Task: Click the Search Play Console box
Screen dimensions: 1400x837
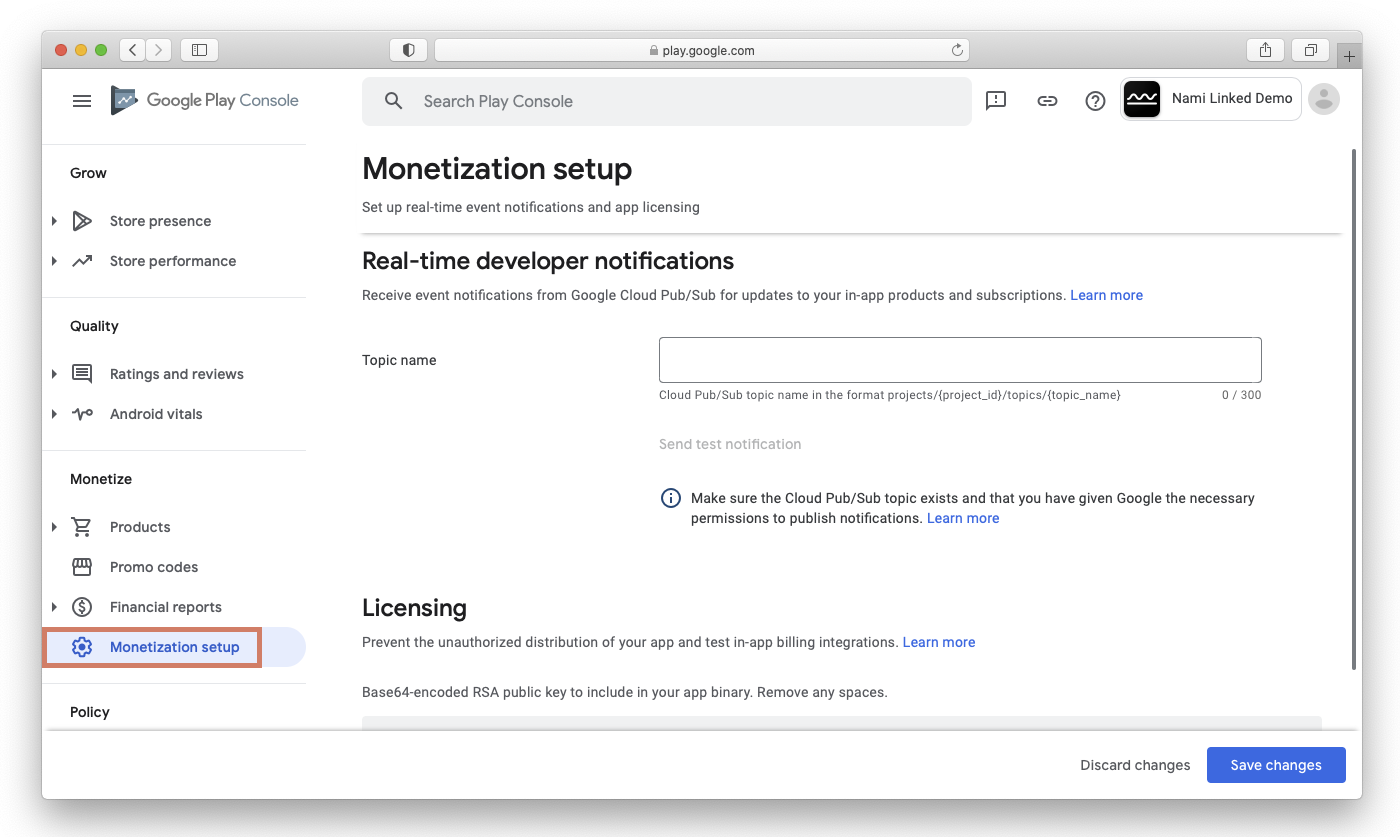Action: pos(667,101)
